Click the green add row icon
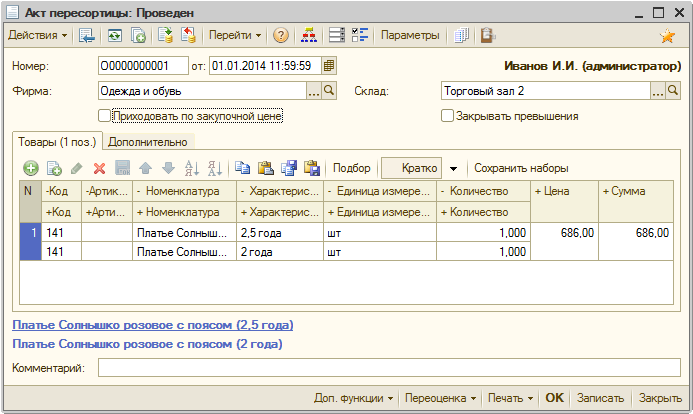Screen dimensions: 693x414 coord(31,168)
